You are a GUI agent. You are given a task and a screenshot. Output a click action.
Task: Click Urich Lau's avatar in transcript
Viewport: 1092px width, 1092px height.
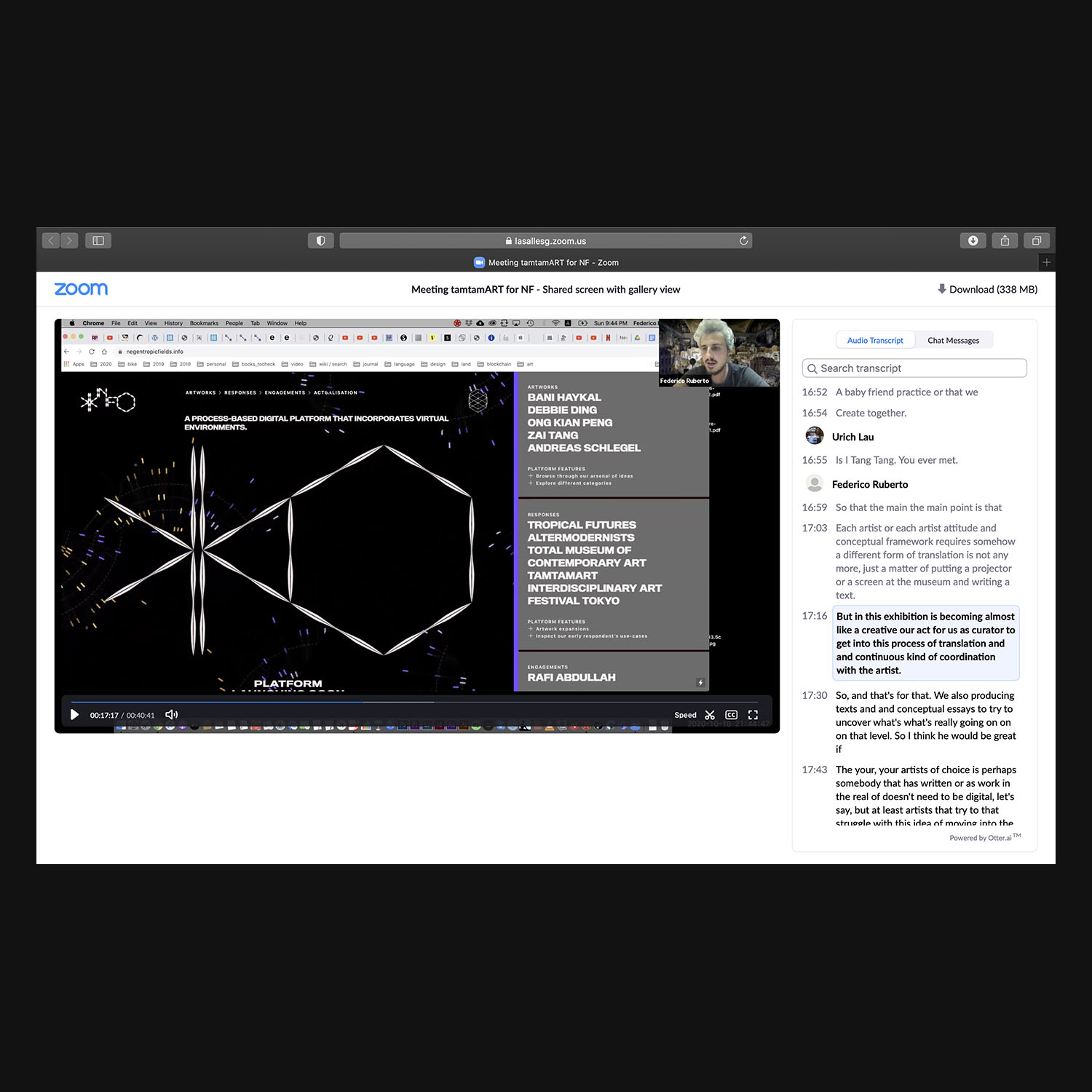[815, 436]
